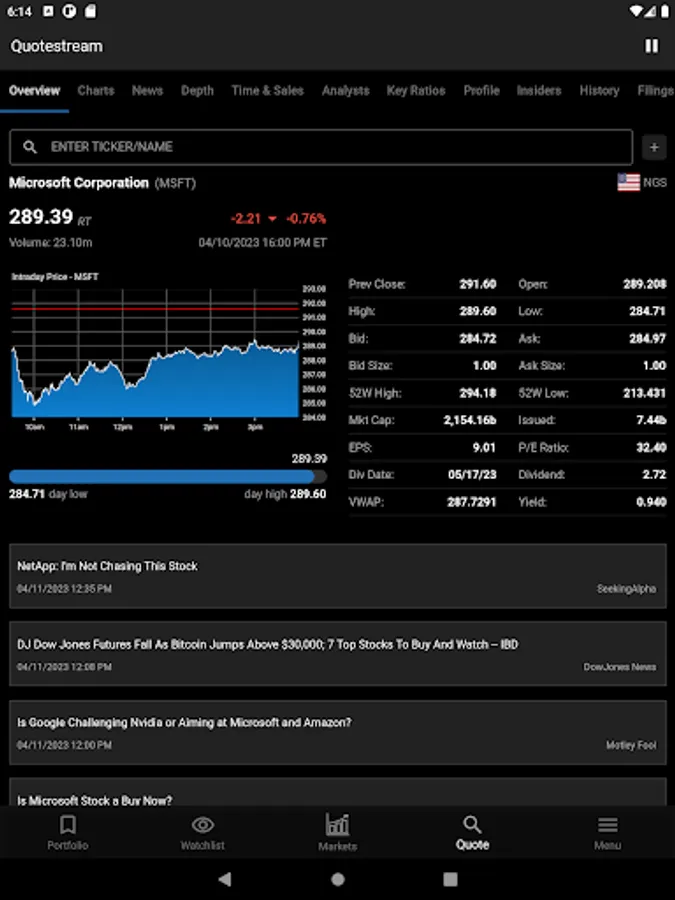Tap the red down-arrow change indicator
The image size is (675, 900).
tap(273, 219)
